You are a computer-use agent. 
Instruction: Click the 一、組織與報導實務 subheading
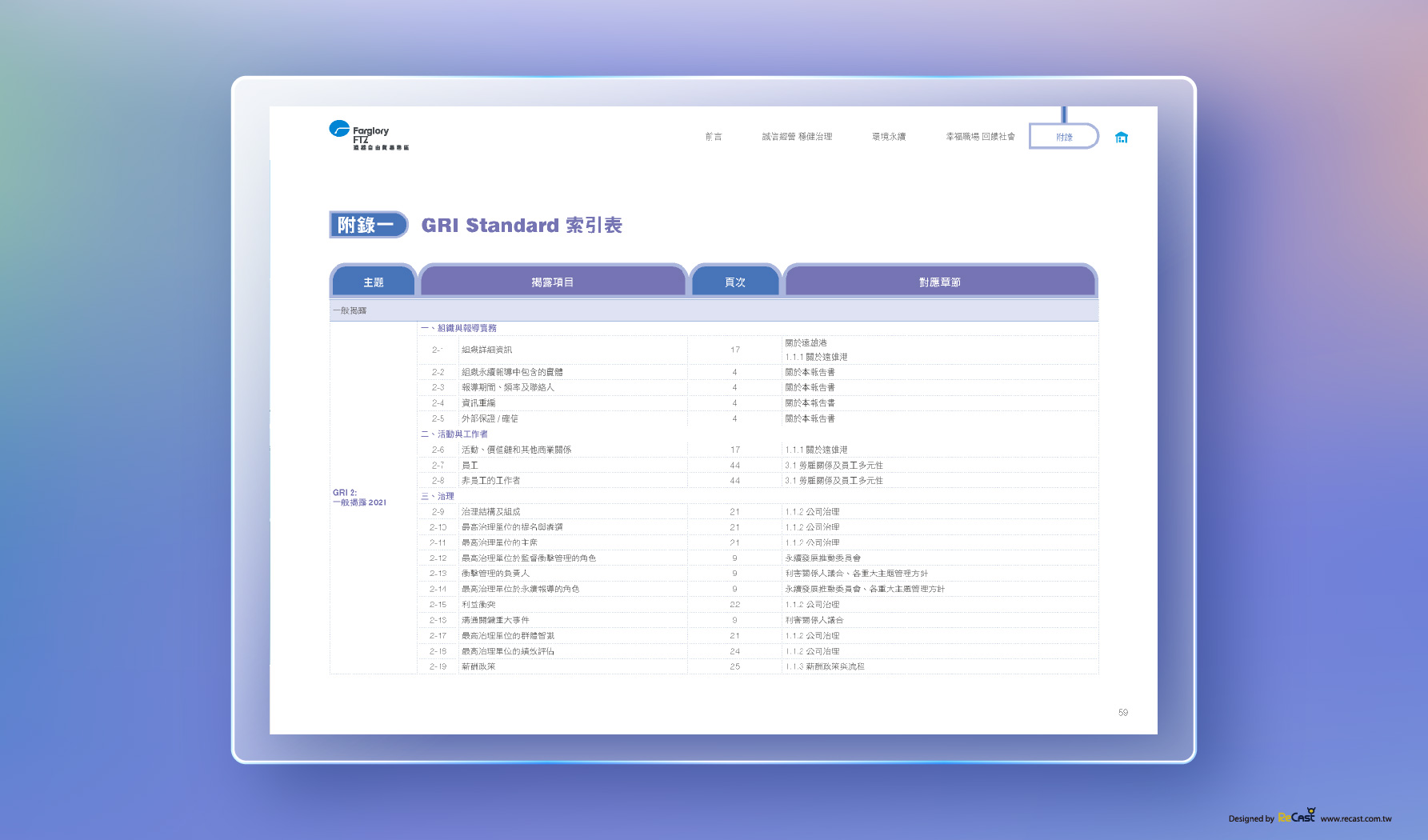459,328
